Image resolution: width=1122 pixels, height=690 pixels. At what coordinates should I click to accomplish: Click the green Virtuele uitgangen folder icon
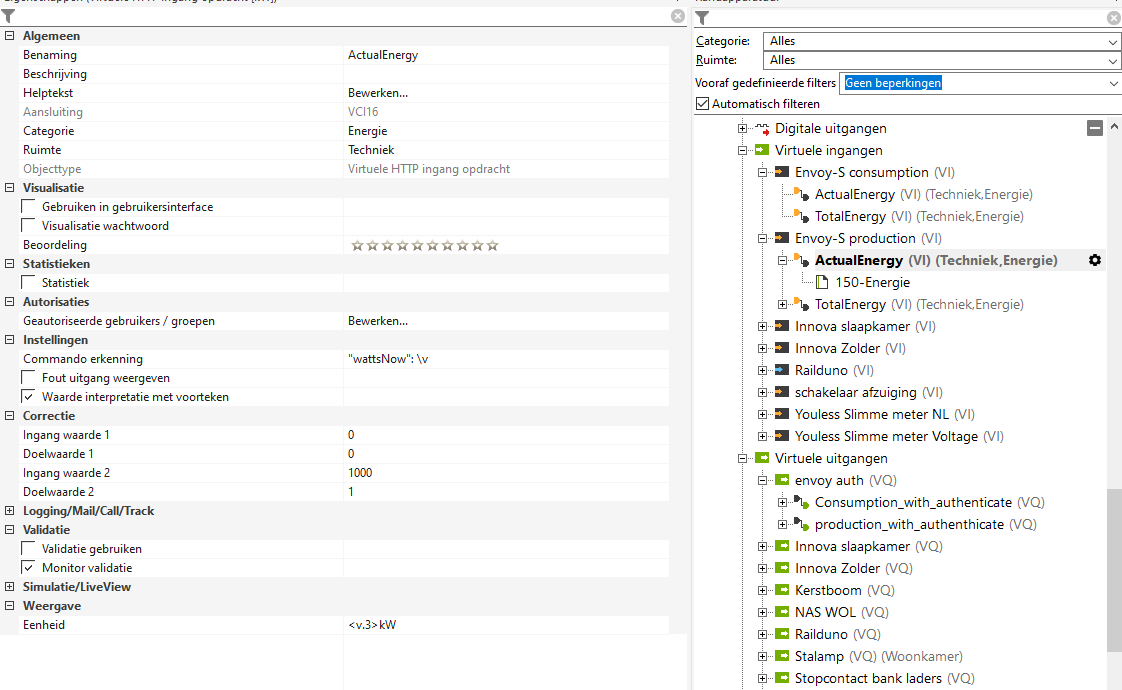[762, 458]
